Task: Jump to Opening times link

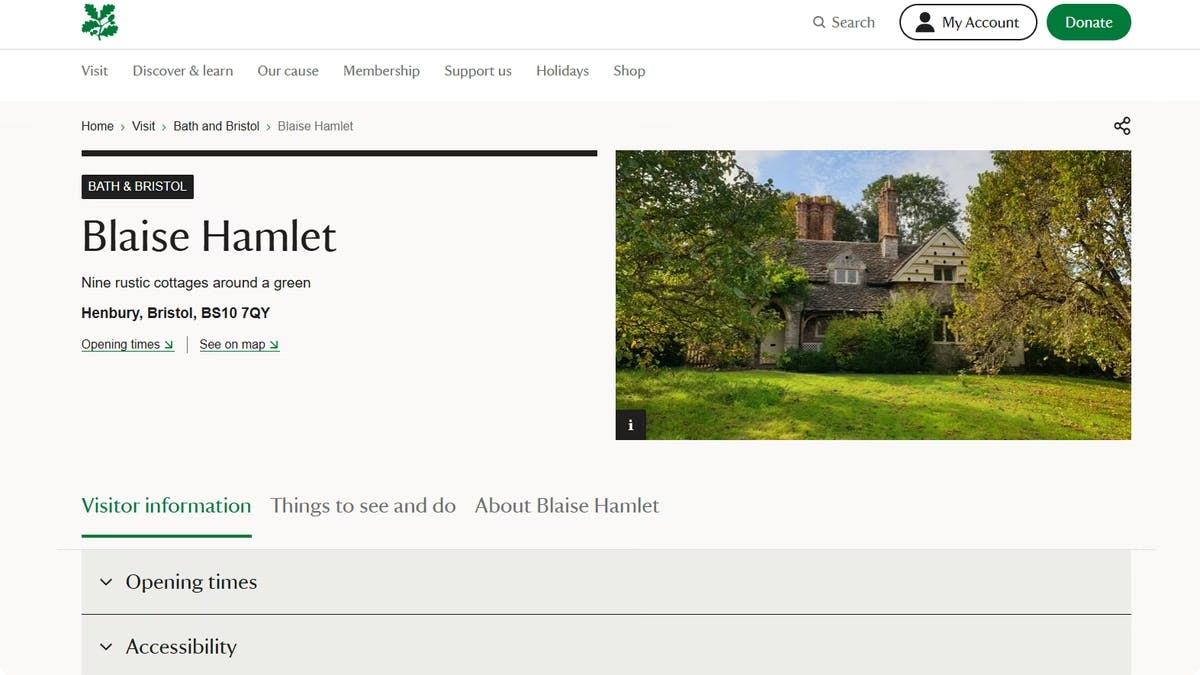Action: [128, 344]
